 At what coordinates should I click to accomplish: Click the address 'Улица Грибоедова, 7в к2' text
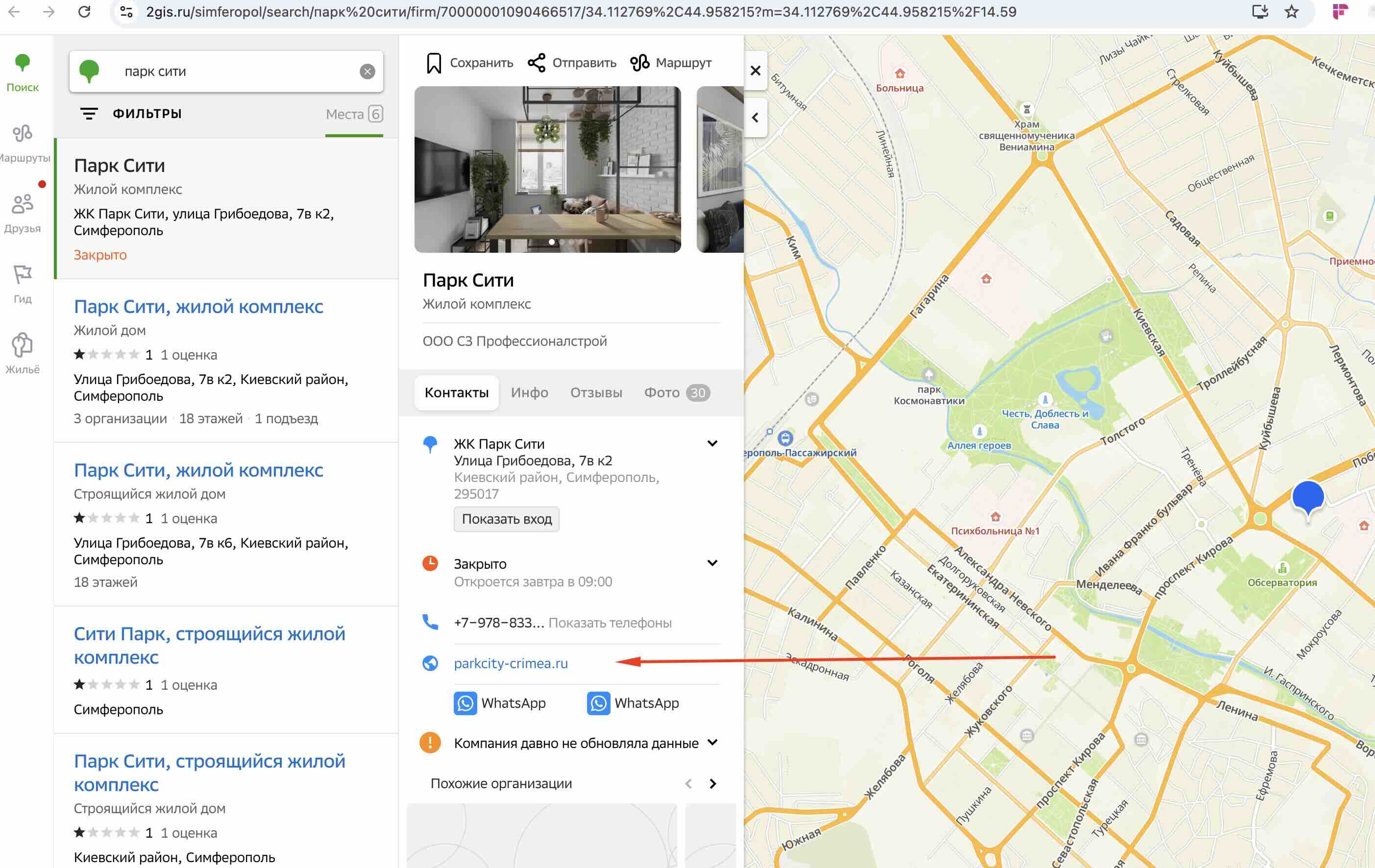tap(533, 460)
